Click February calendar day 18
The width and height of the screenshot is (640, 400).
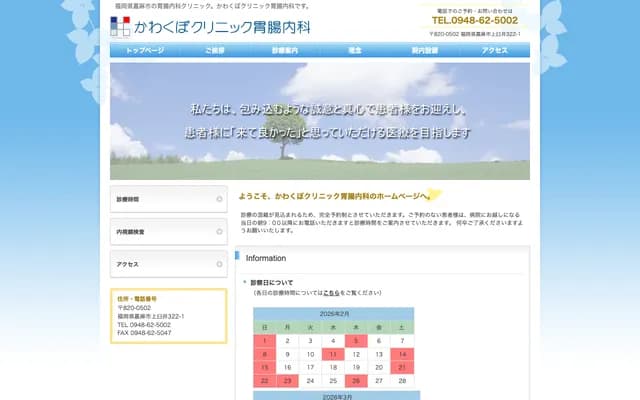tap(333, 367)
